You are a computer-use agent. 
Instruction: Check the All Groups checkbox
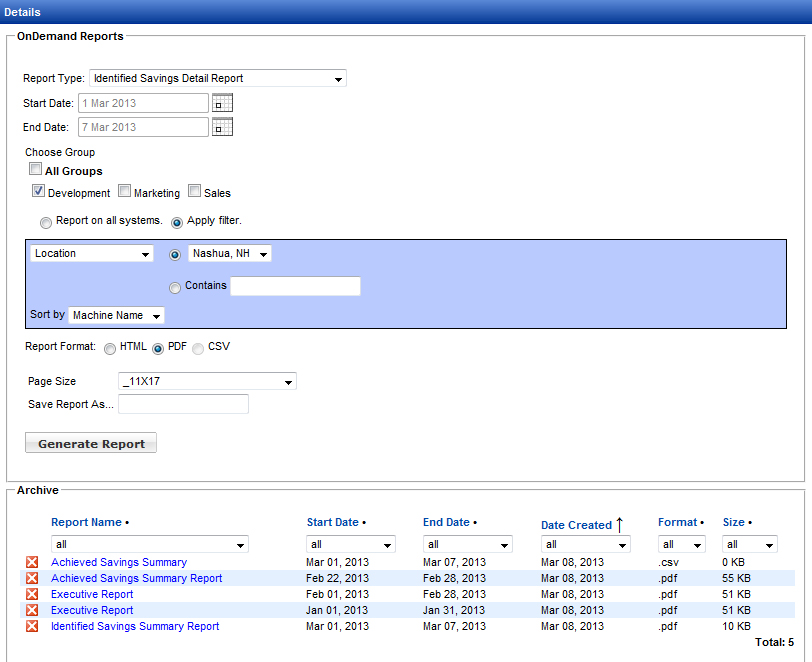coord(35,171)
